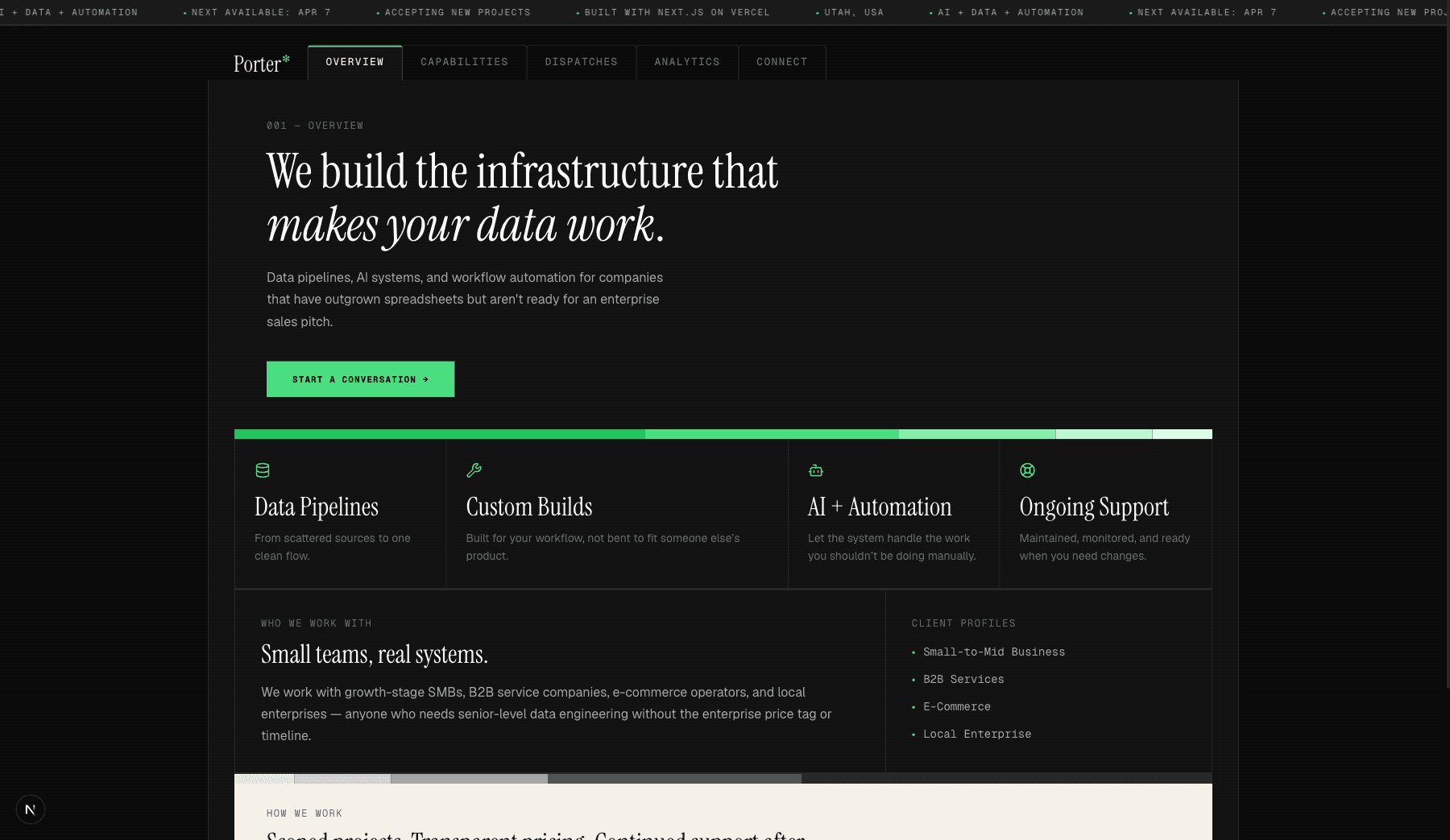Select the E-Commerce client profile
This screenshot has height=840, width=1450.
click(x=957, y=706)
